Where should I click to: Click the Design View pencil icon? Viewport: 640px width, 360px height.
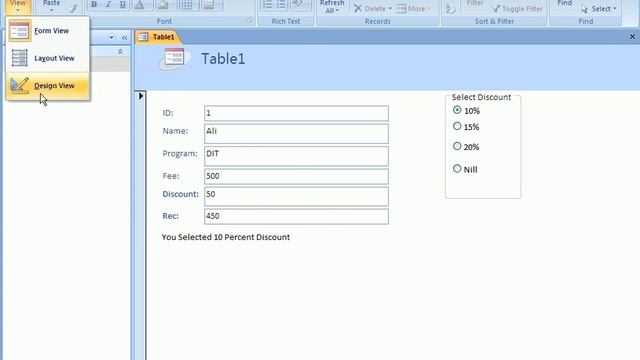pyautogui.click(x=20, y=85)
